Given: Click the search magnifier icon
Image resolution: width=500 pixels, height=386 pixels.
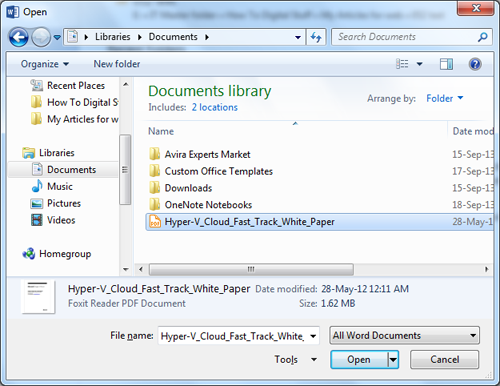Looking at the screenshot, I should tap(483, 37).
